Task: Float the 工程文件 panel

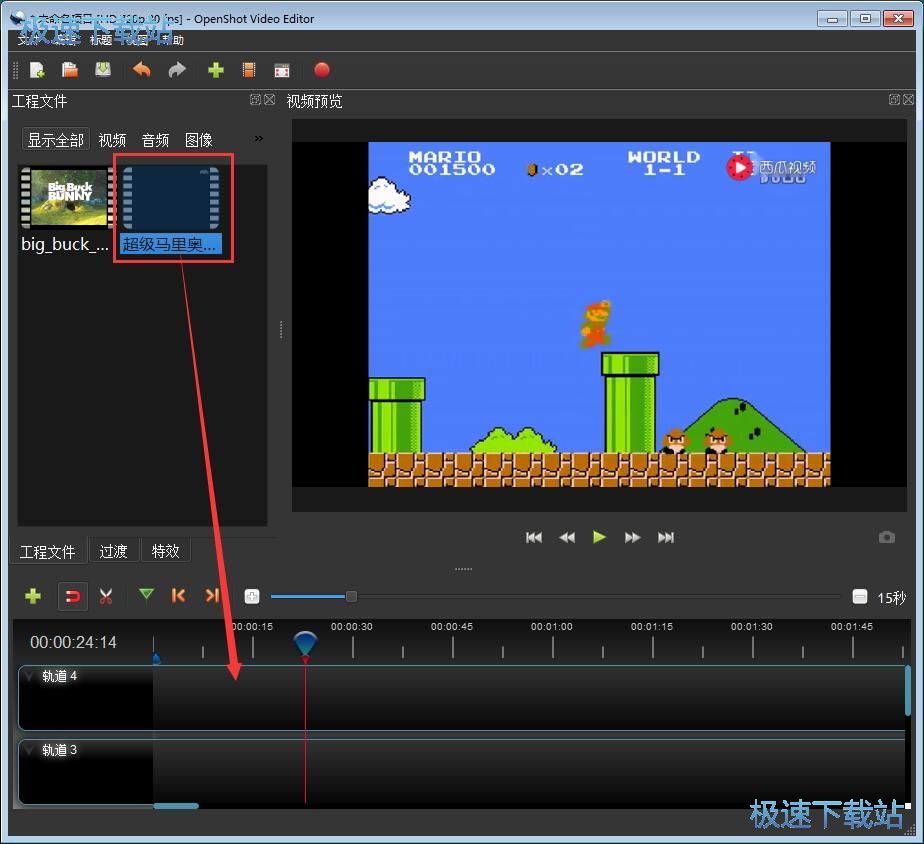Action: 255,100
